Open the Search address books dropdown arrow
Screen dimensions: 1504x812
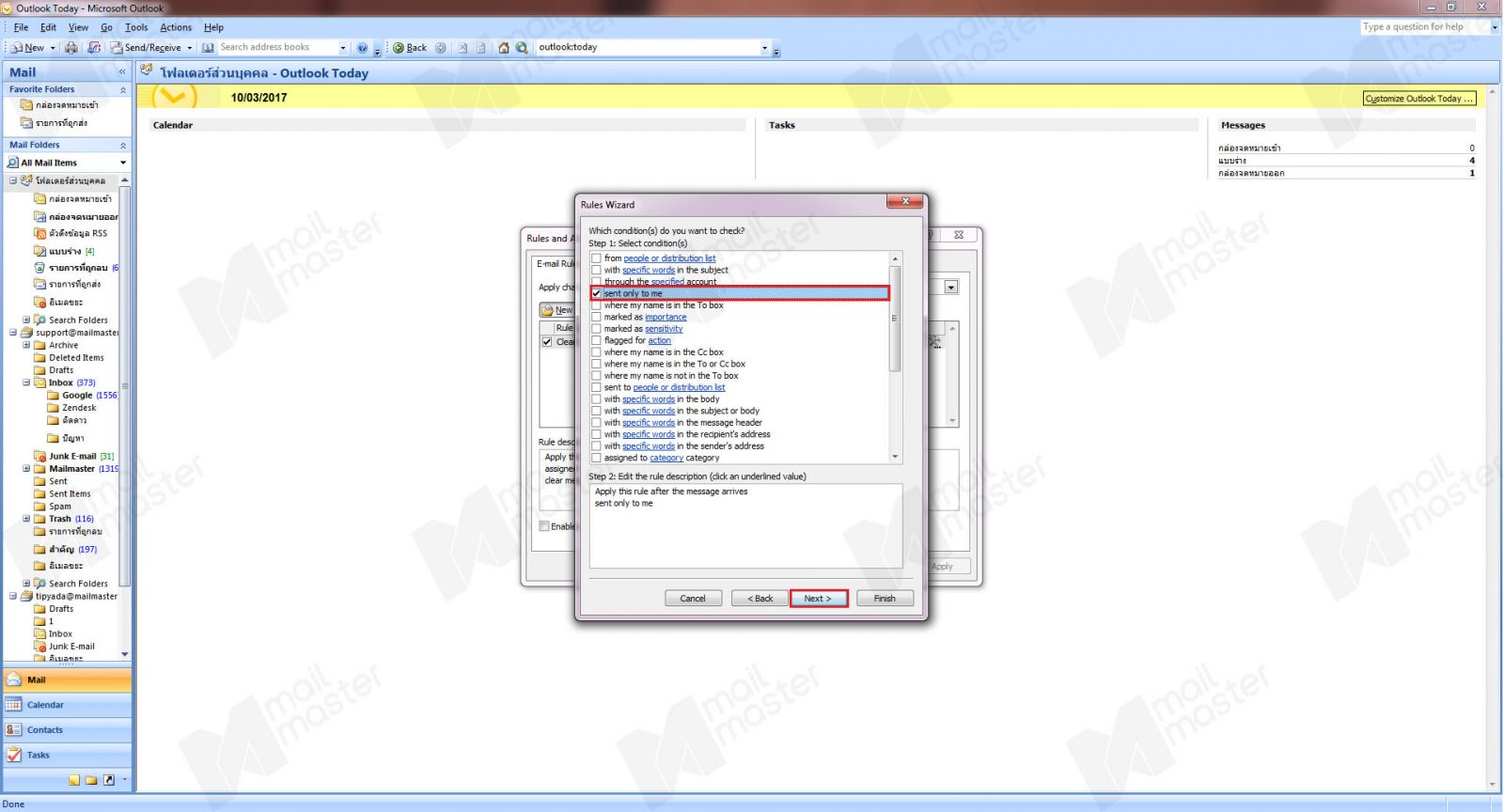click(342, 48)
